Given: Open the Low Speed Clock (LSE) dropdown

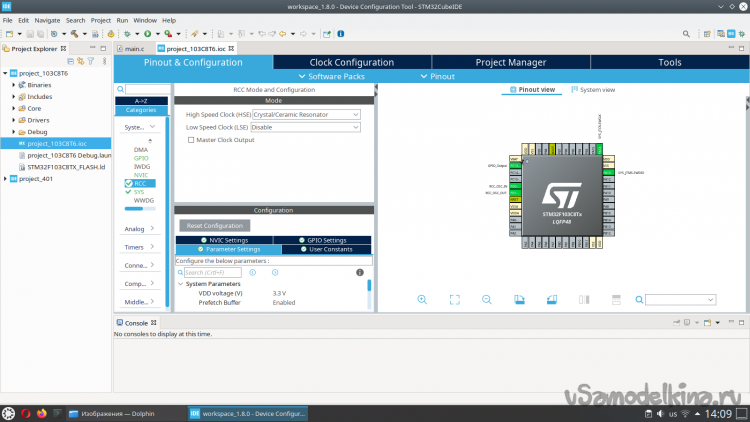Looking at the screenshot, I should [306, 128].
